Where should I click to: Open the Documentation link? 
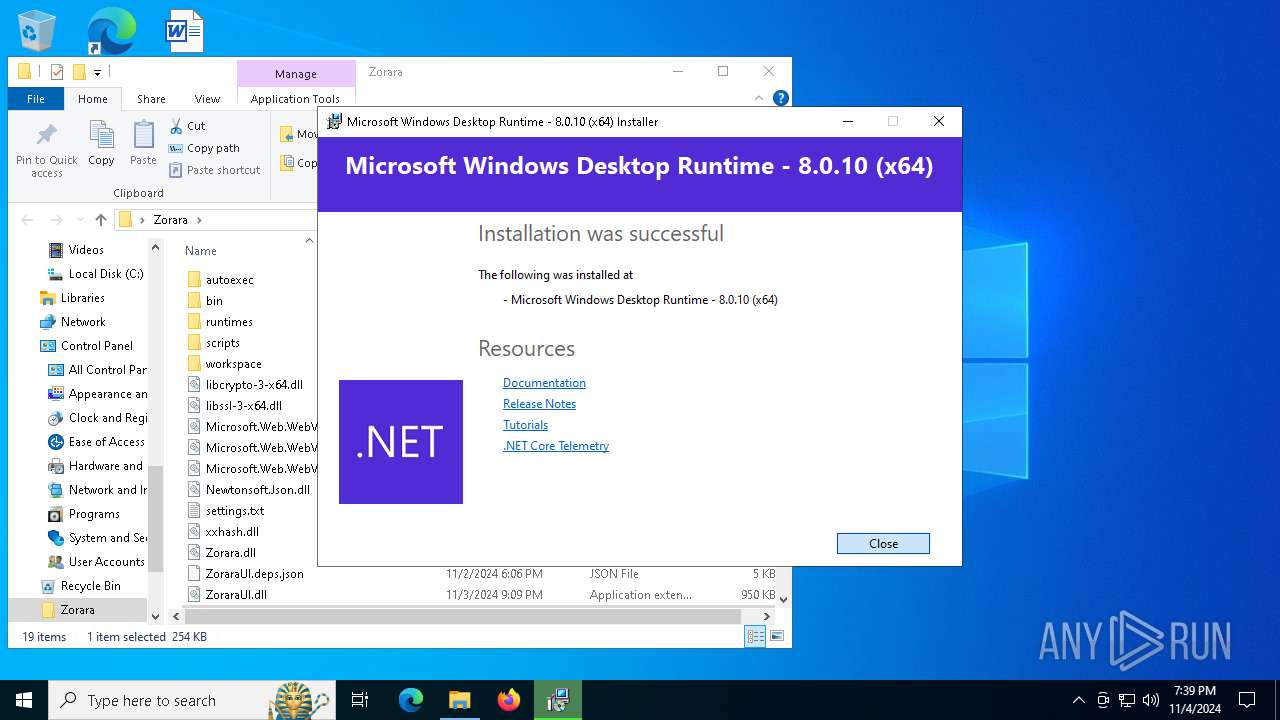(544, 383)
